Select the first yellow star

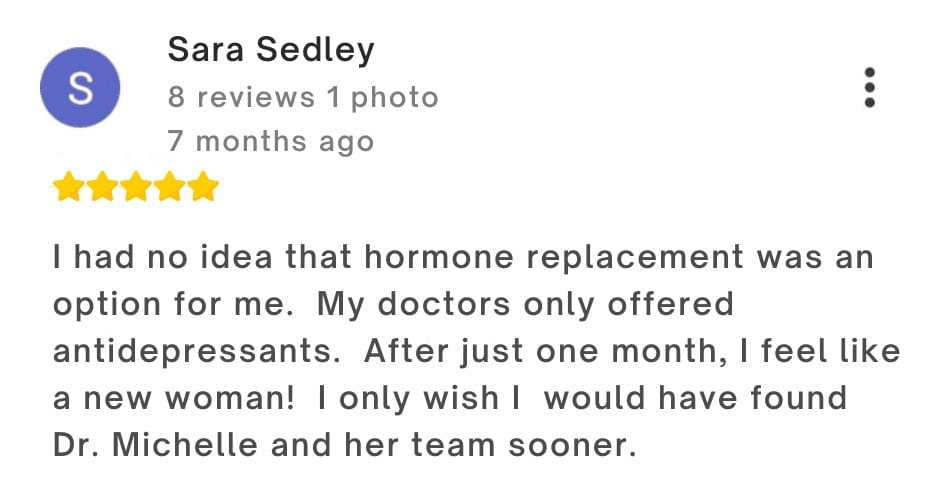pos(68,186)
